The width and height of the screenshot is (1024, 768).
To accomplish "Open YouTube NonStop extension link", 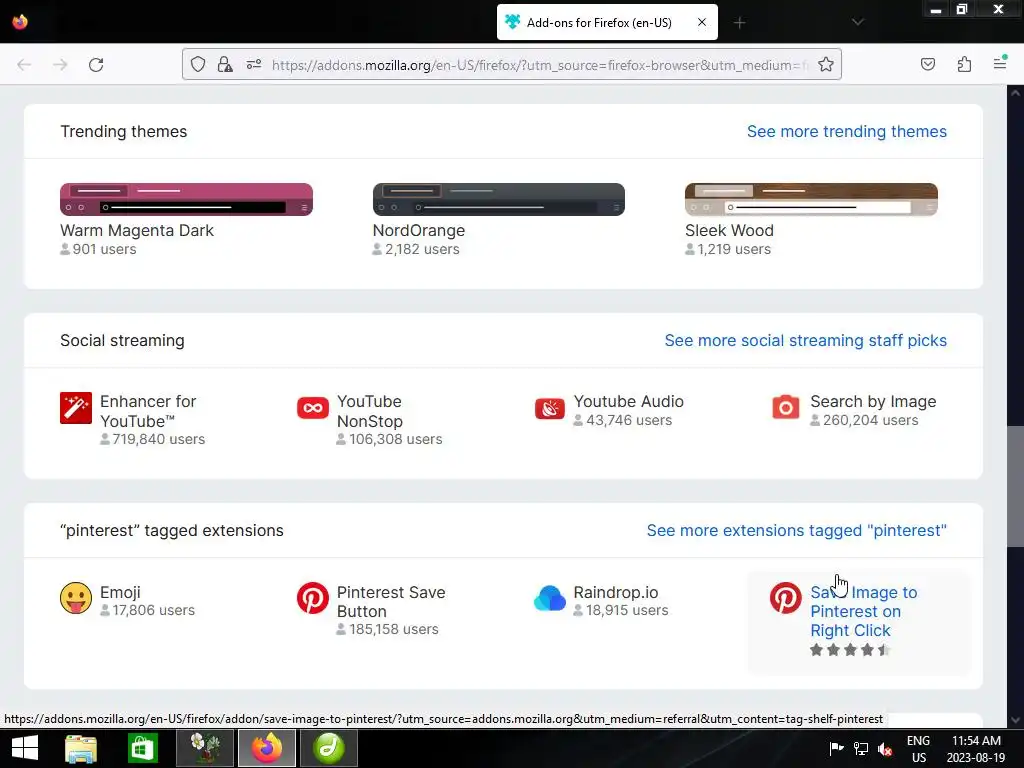I will (370, 411).
